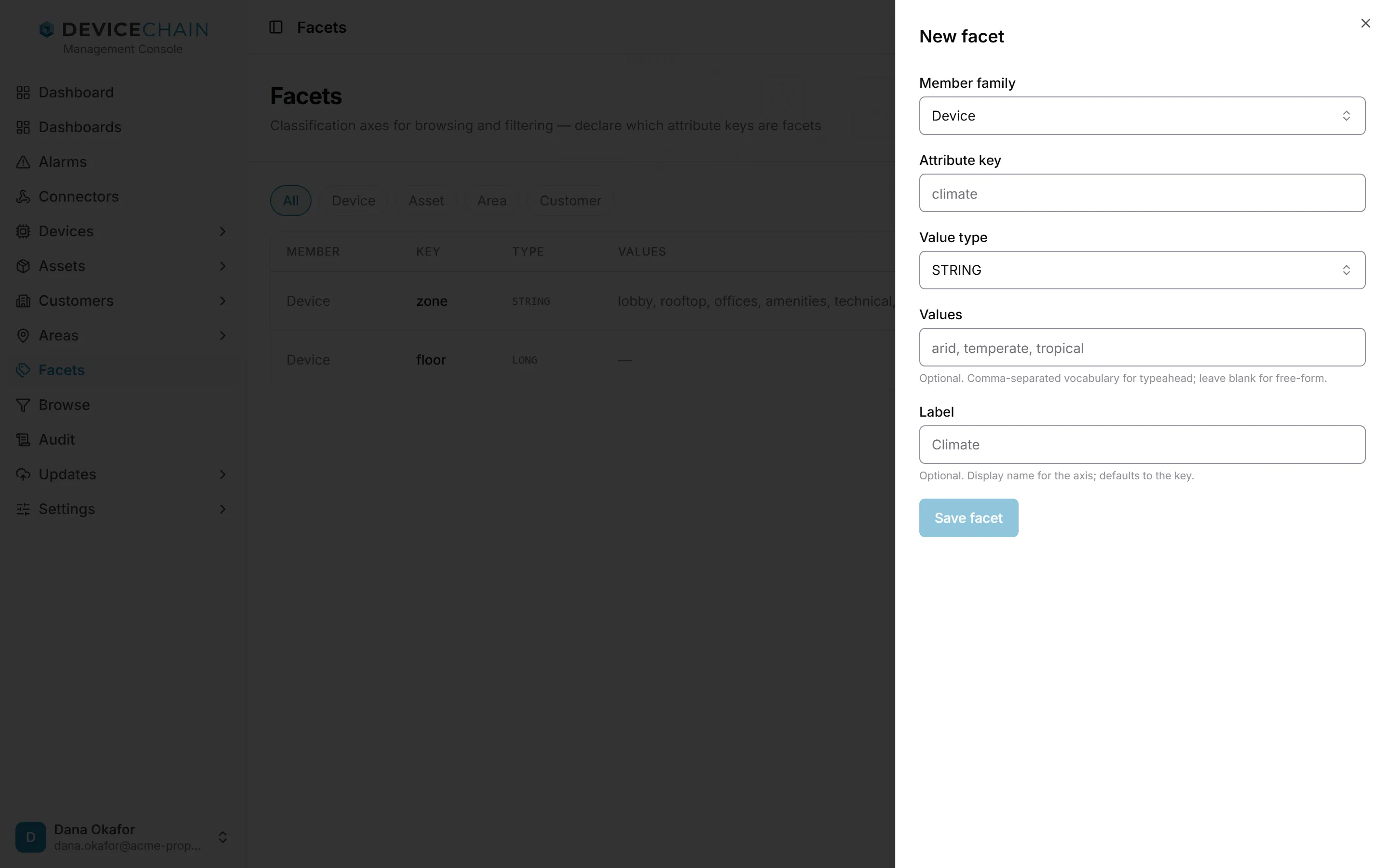This screenshot has height=868, width=1389.
Task: Click the Audit scroll icon
Action: (23, 440)
